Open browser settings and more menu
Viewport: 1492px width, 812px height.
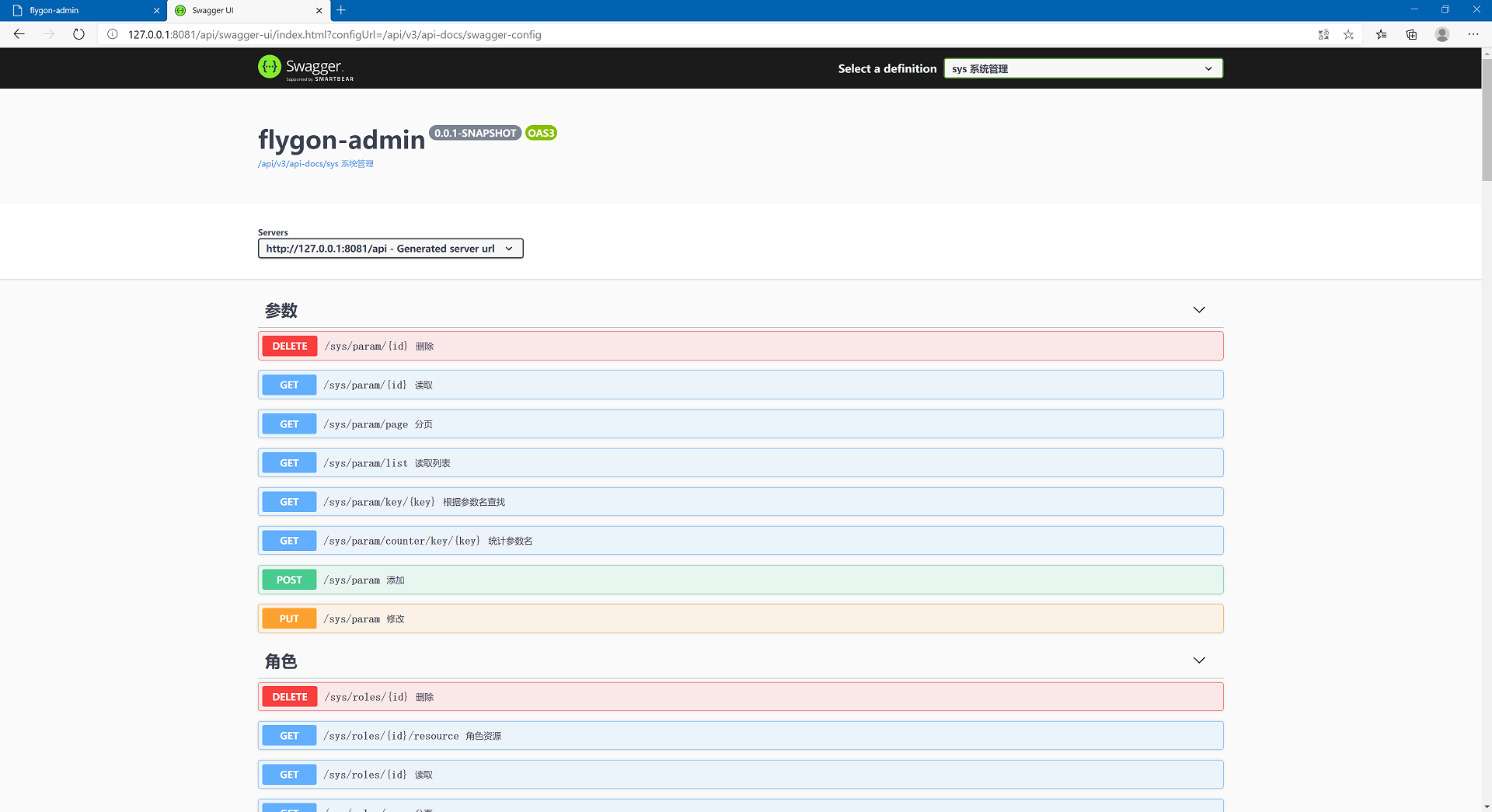1473,34
